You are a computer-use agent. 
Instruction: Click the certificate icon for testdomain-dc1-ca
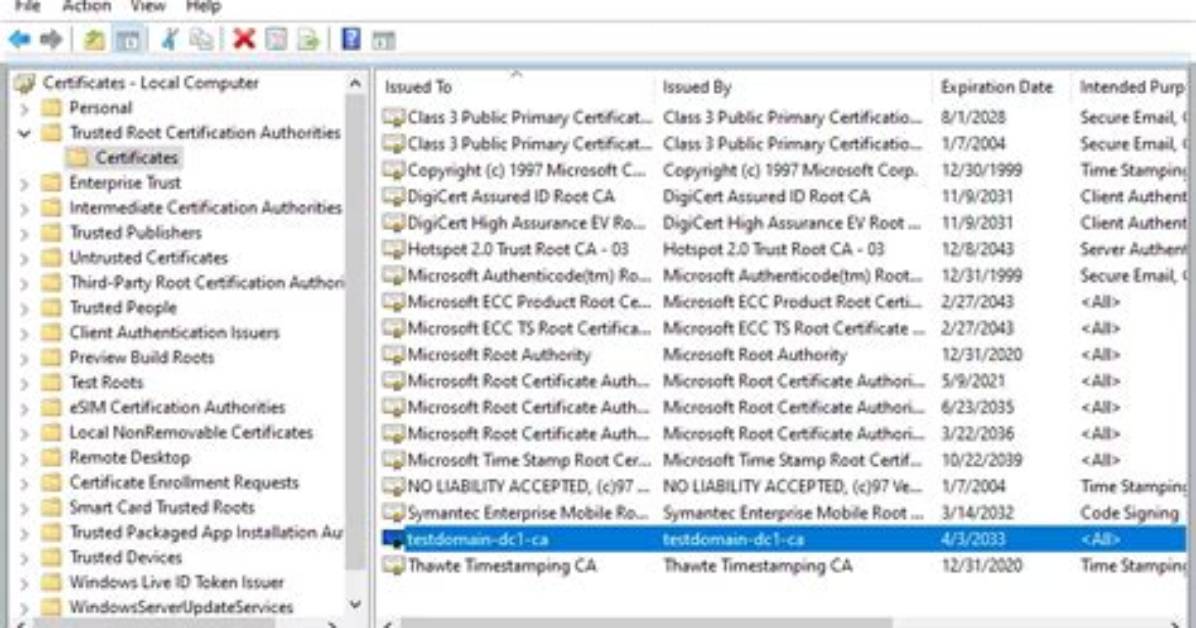click(394, 539)
